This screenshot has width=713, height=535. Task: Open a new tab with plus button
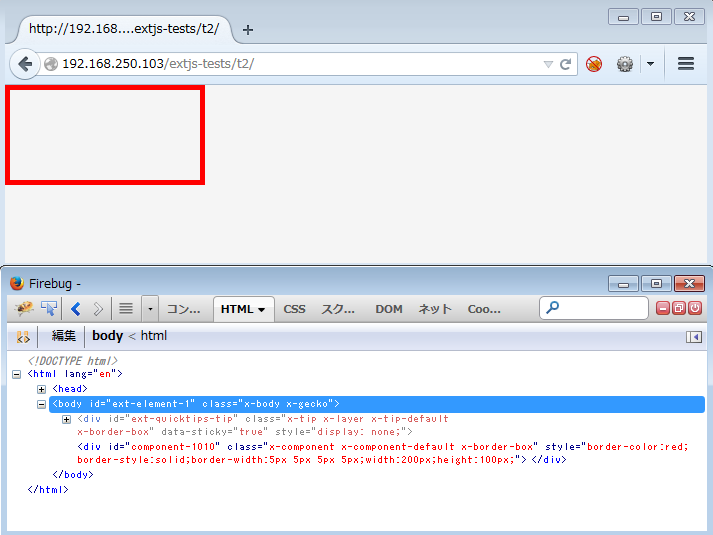click(248, 30)
